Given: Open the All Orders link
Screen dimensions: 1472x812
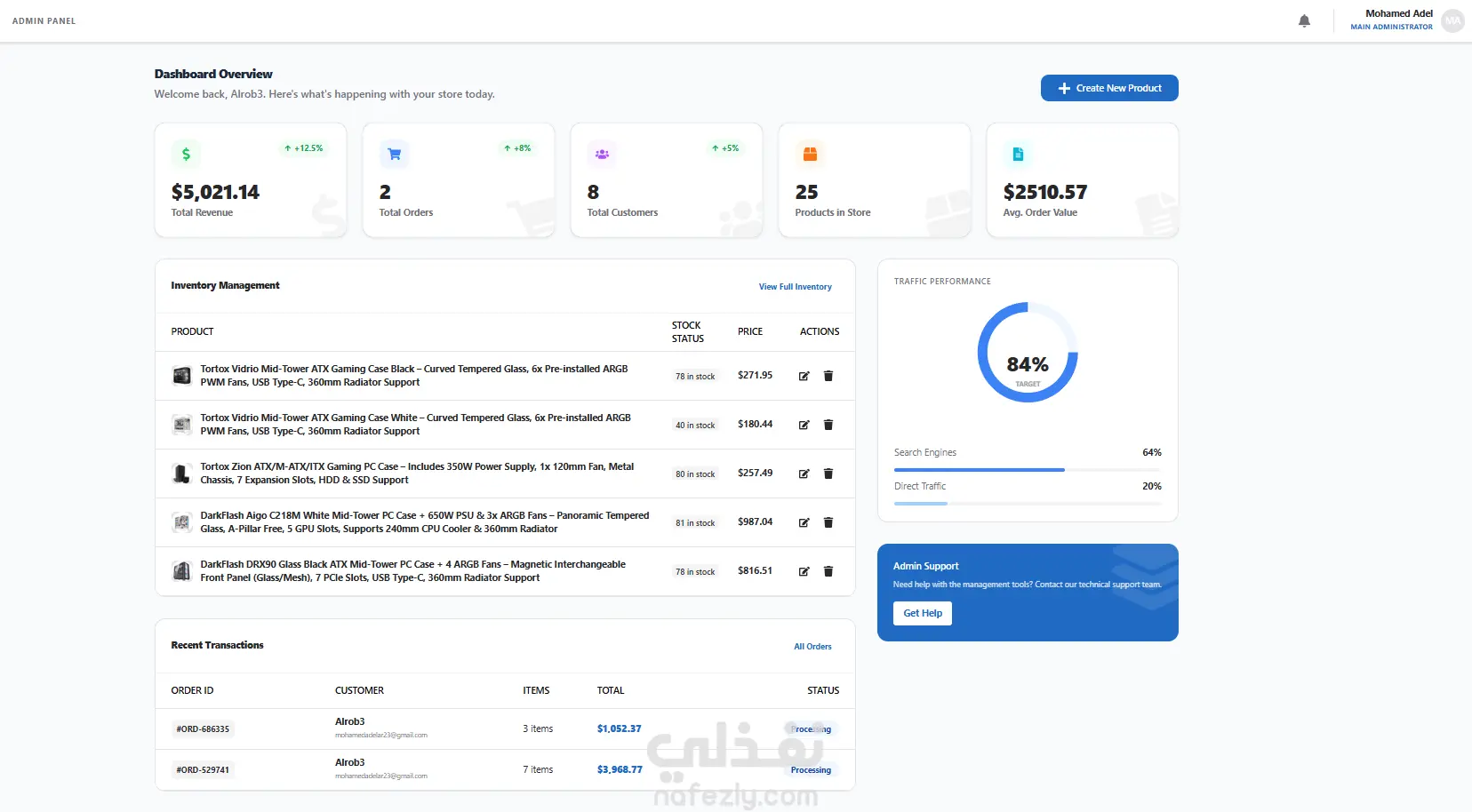Looking at the screenshot, I should [812, 647].
